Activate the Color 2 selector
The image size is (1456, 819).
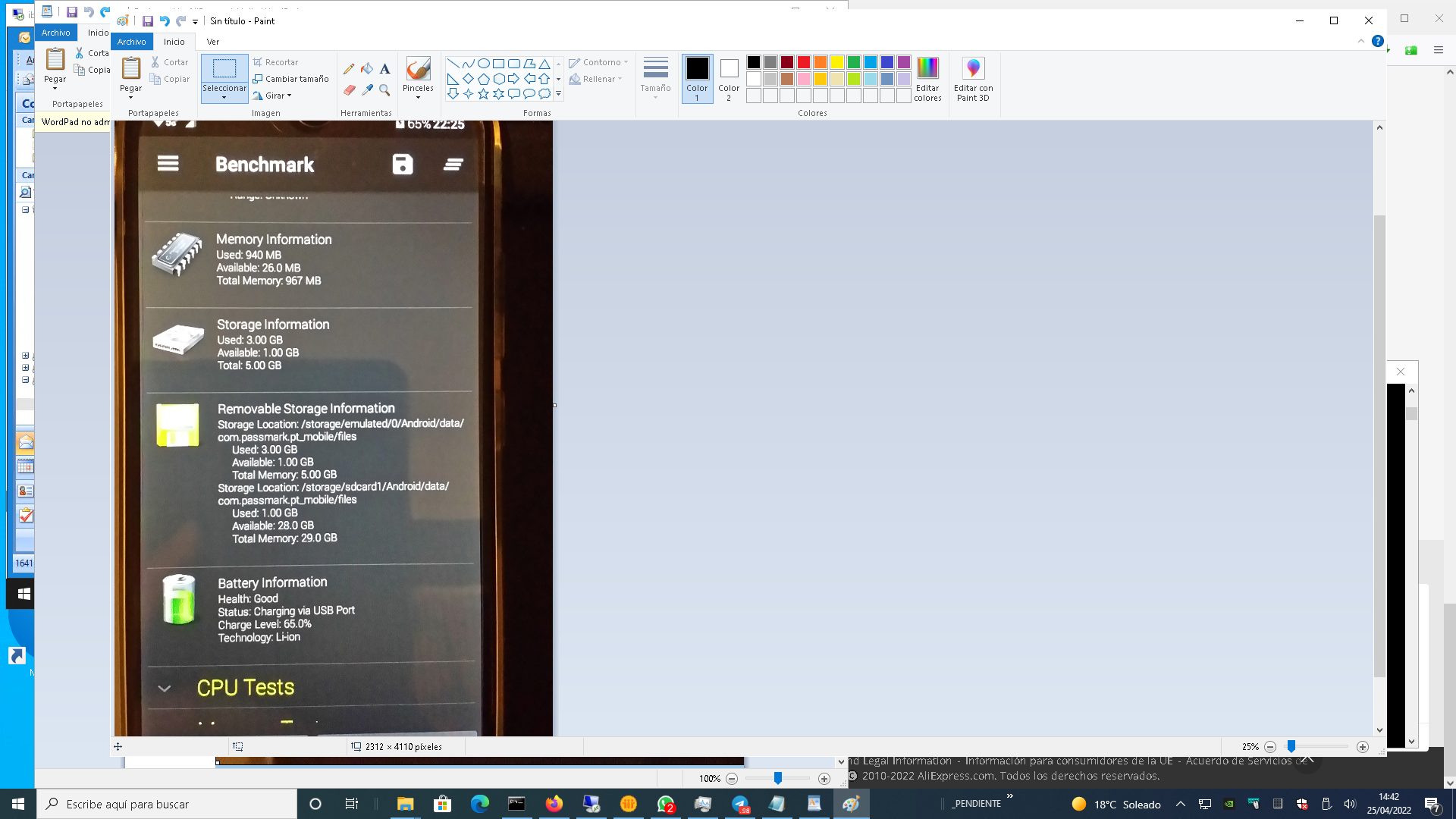click(729, 79)
